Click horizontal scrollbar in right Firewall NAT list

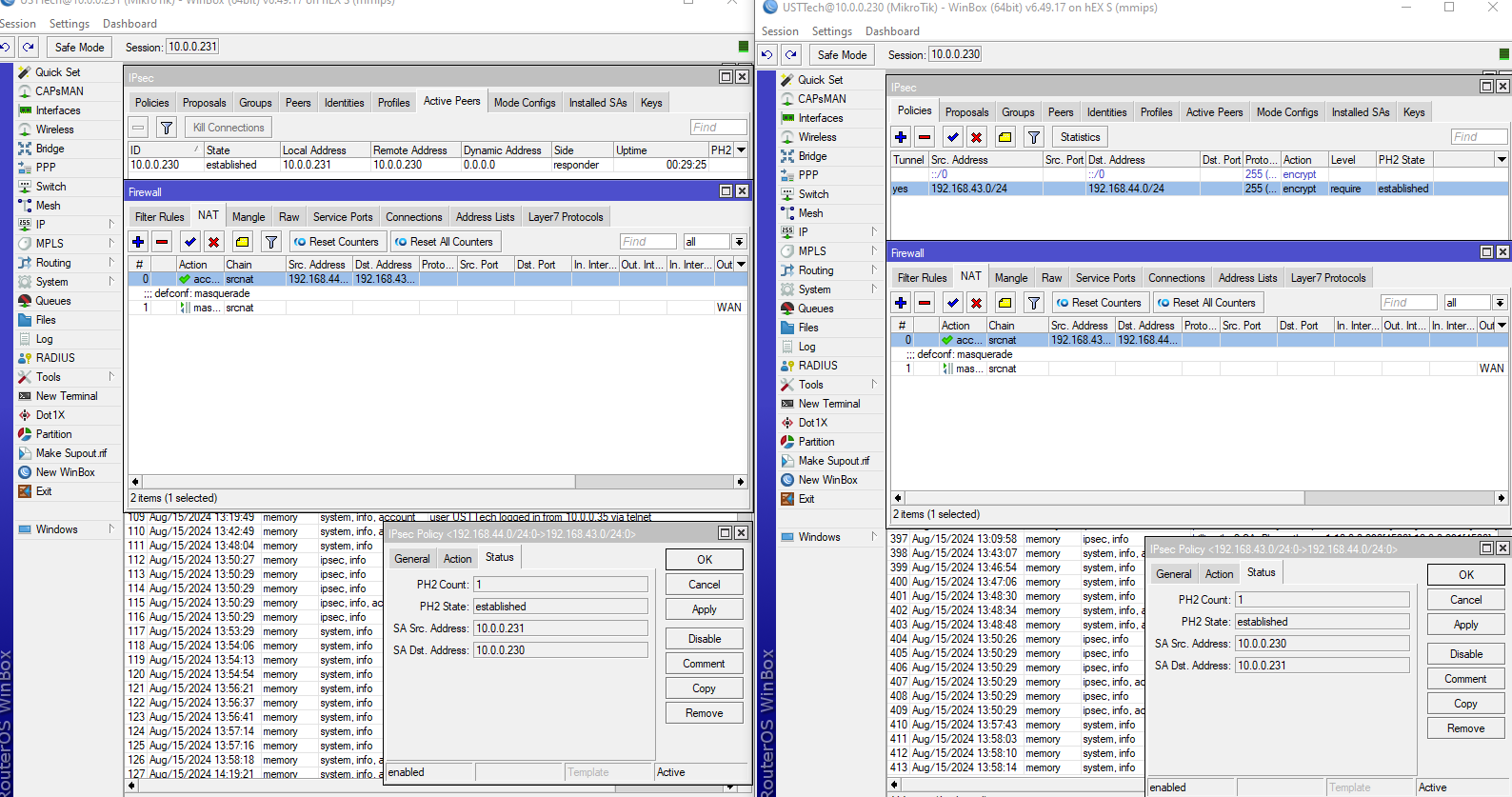pyautogui.click(x=1201, y=498)
